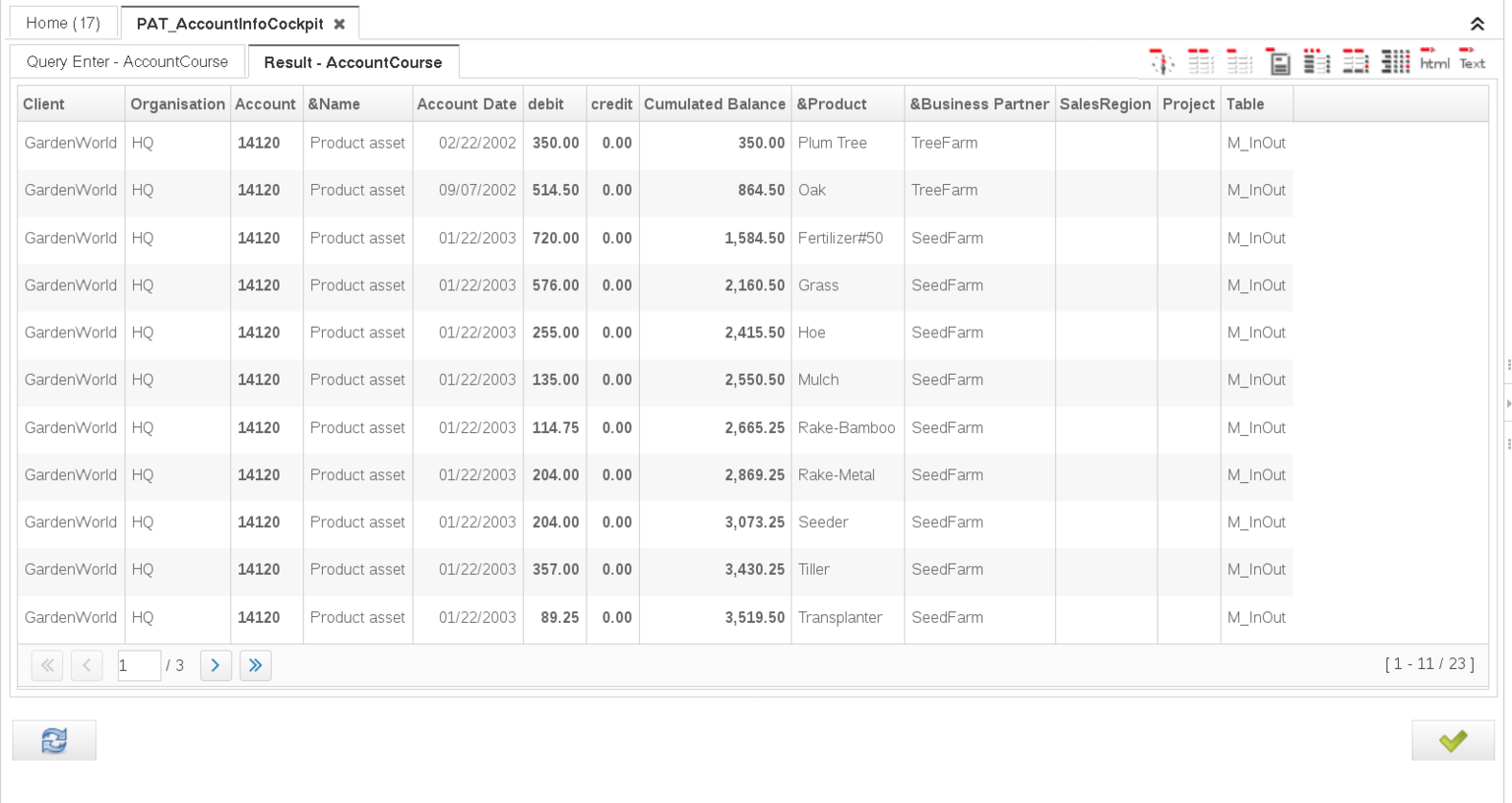1512x803 pixels.
Task: Open the Home (17) tab
Action: pos(63,23)
